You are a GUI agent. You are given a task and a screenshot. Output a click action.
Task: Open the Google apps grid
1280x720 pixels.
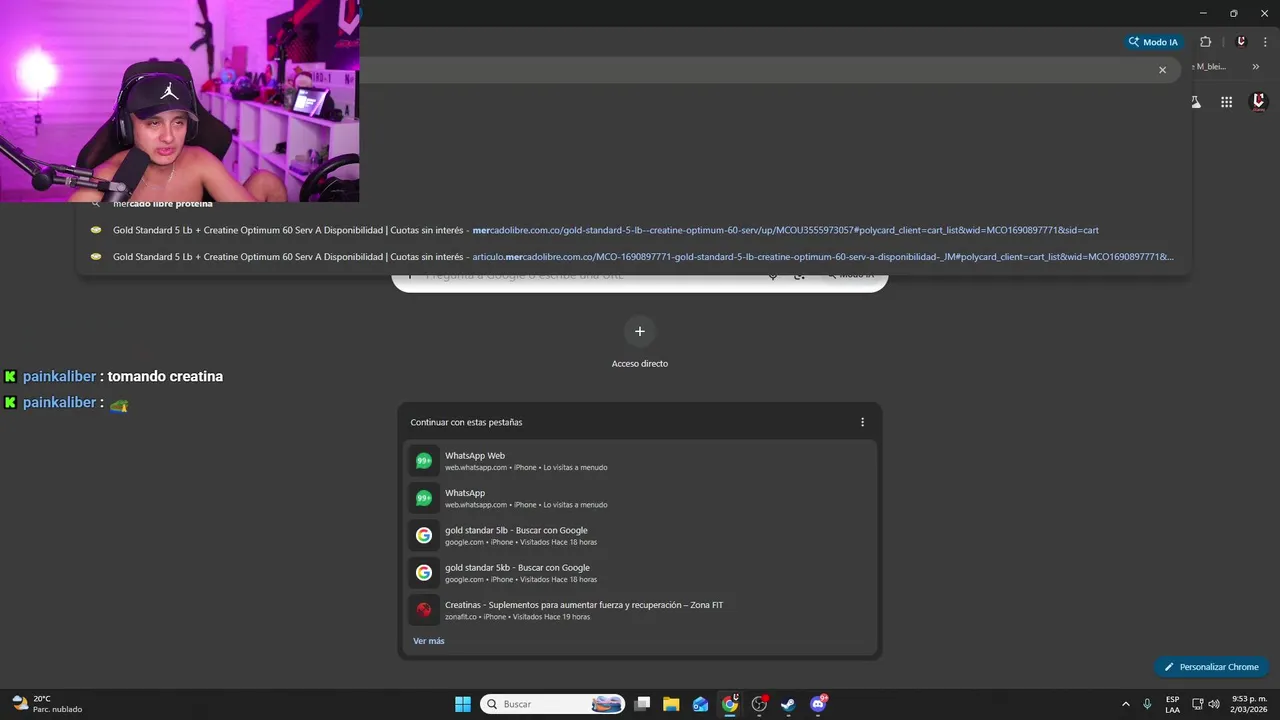pyautogui.click(x=1226, y=102)
